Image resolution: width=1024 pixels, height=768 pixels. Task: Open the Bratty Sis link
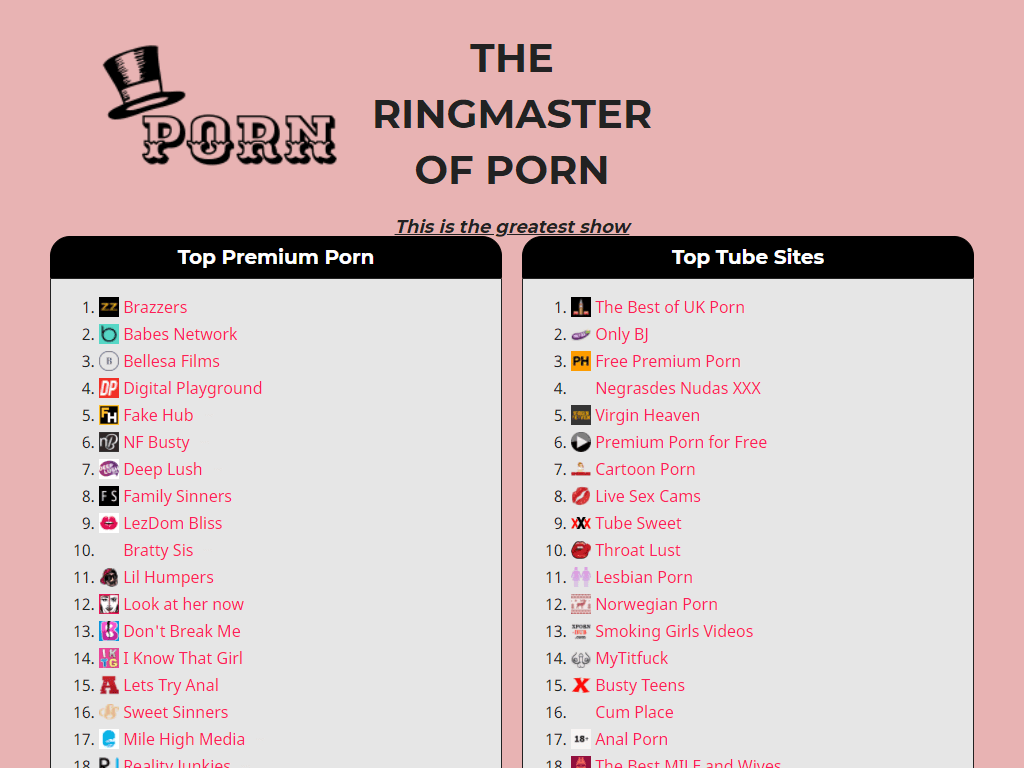click(x=158, y=550)
